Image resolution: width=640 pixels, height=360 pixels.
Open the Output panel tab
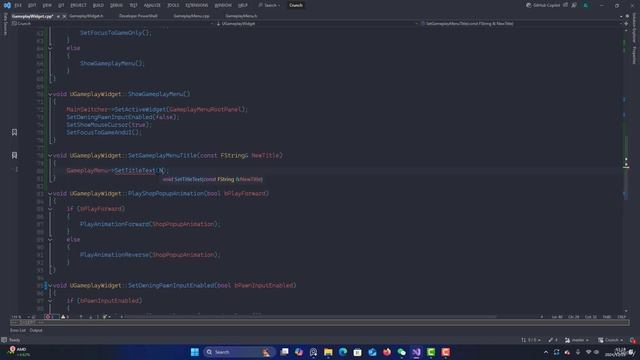pyautogui.click(x=36, y=330)
